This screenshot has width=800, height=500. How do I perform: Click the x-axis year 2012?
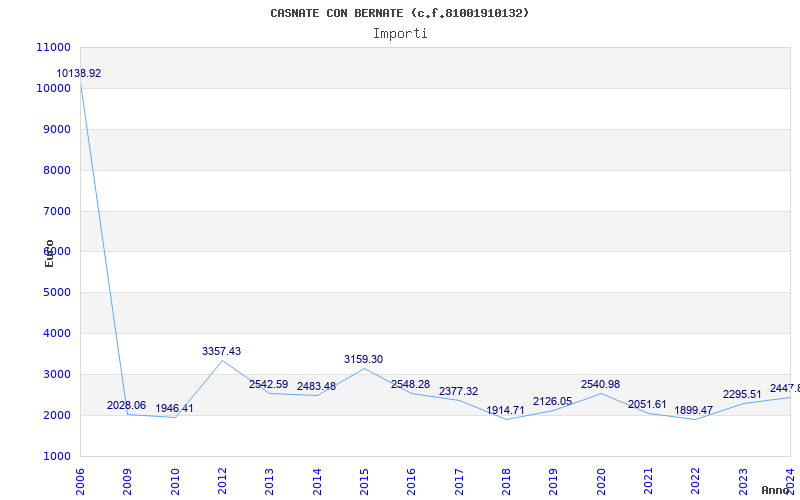coord(222,482)
